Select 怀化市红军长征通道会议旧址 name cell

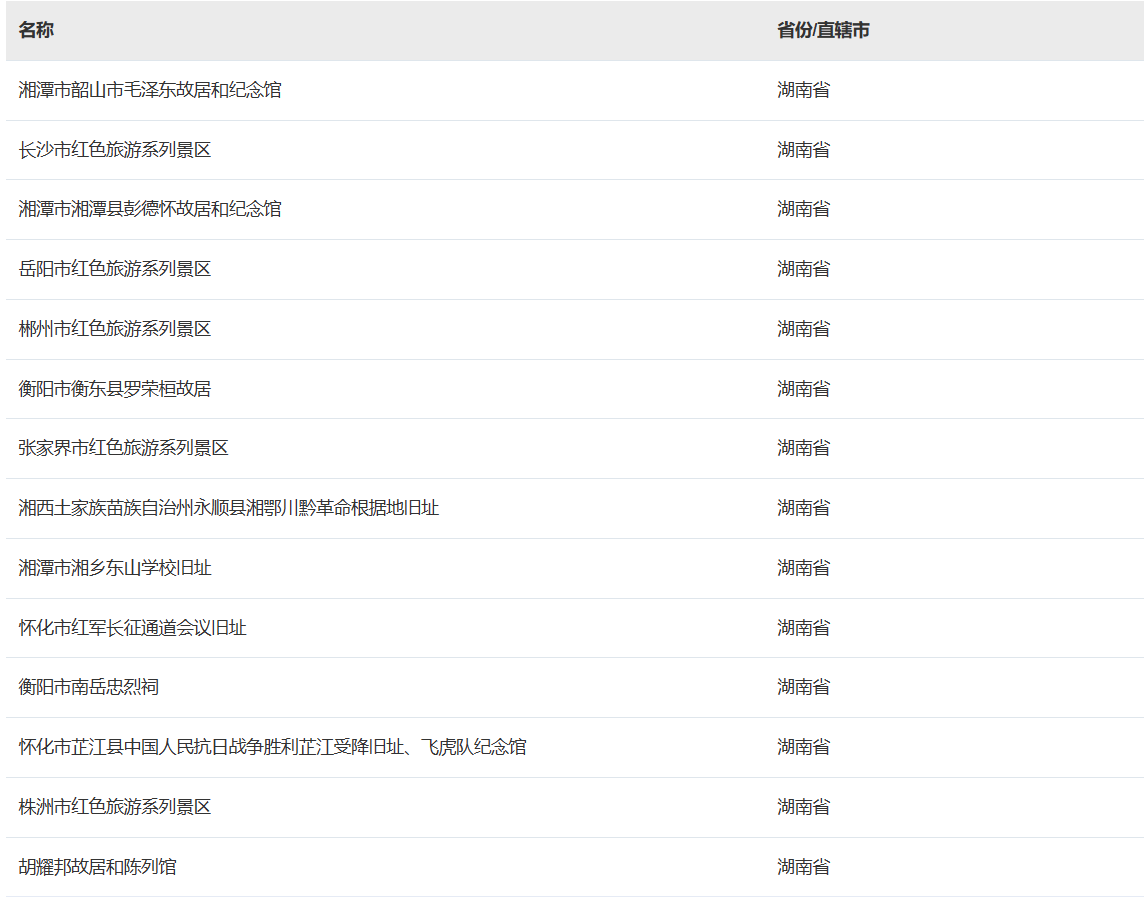click(x=132, y=628)
